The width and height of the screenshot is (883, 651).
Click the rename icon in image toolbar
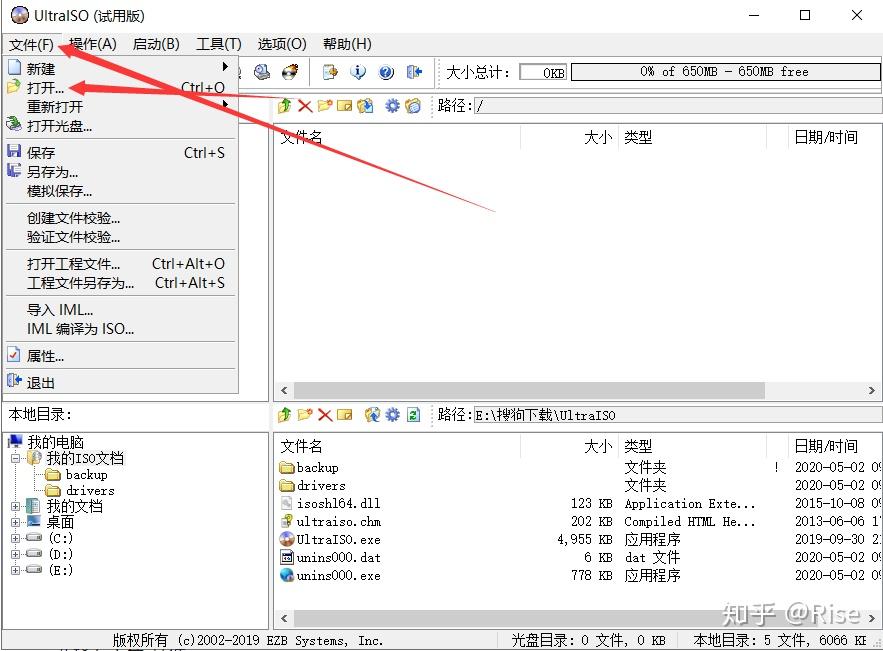point(344,105)
